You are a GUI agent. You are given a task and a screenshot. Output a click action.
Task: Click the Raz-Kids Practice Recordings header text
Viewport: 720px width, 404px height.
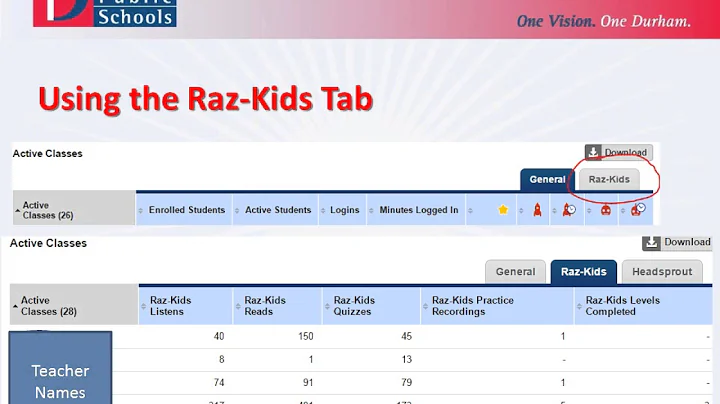(x=472, y=306)
